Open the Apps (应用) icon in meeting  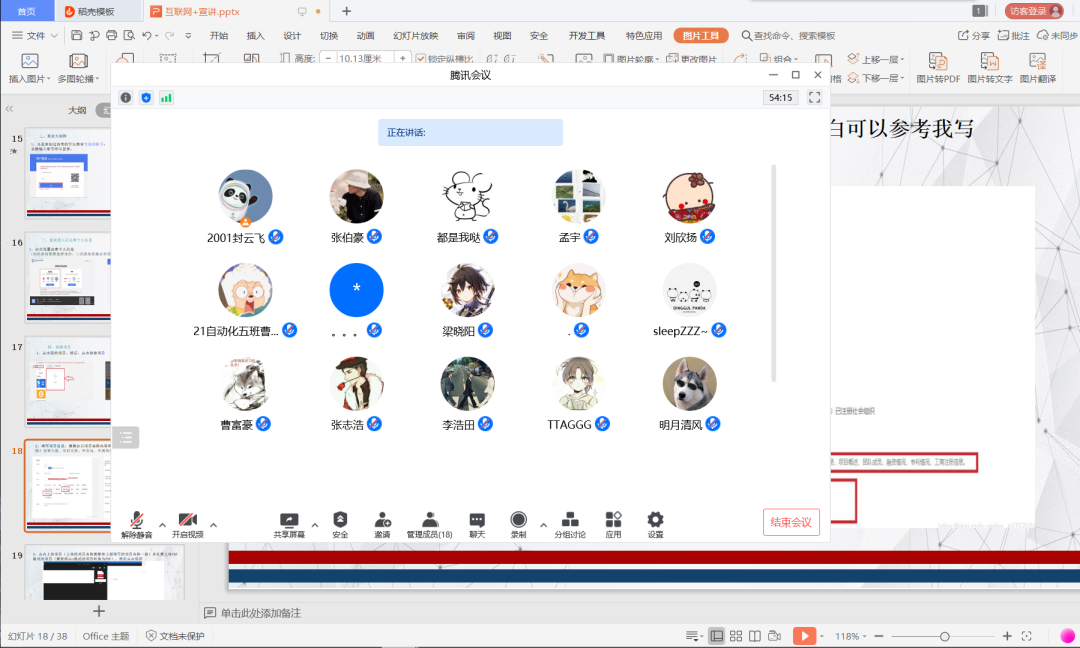[x=613, y=525]
